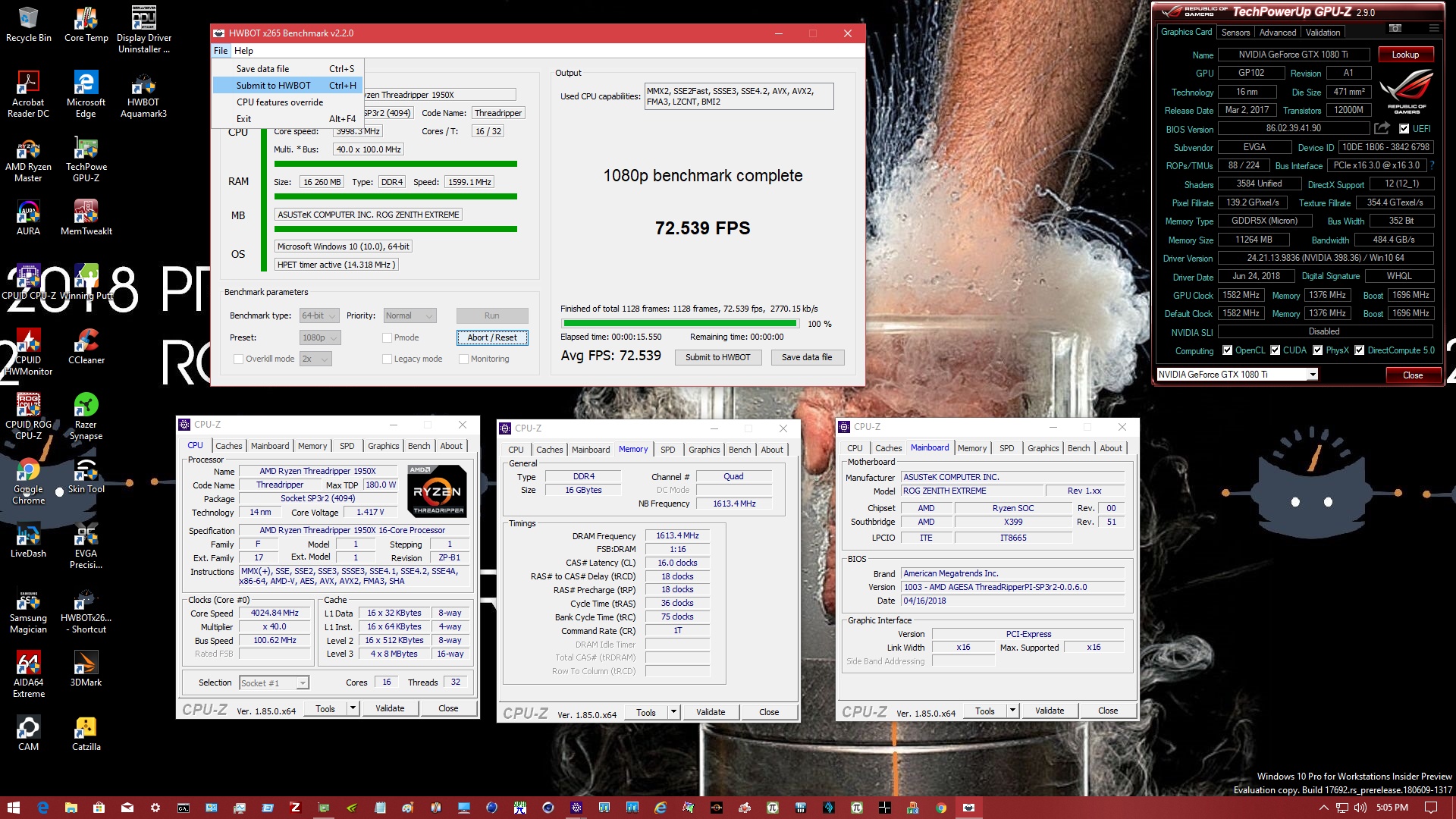Screen dimensions: 1456x819
Task: Select Submit to HWBOT menu entry
Action: pyautogui.click(x=287, y=86)
